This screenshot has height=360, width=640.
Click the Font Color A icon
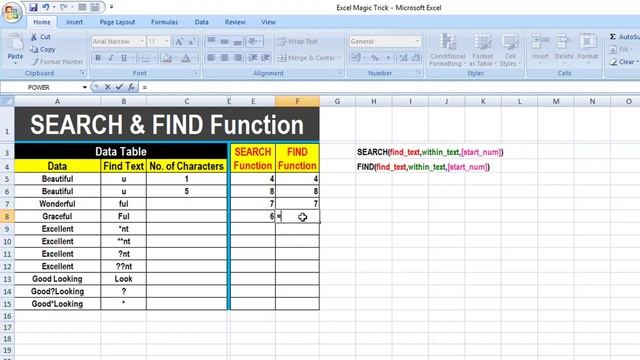pyautogui.click(x=186, y=58)
